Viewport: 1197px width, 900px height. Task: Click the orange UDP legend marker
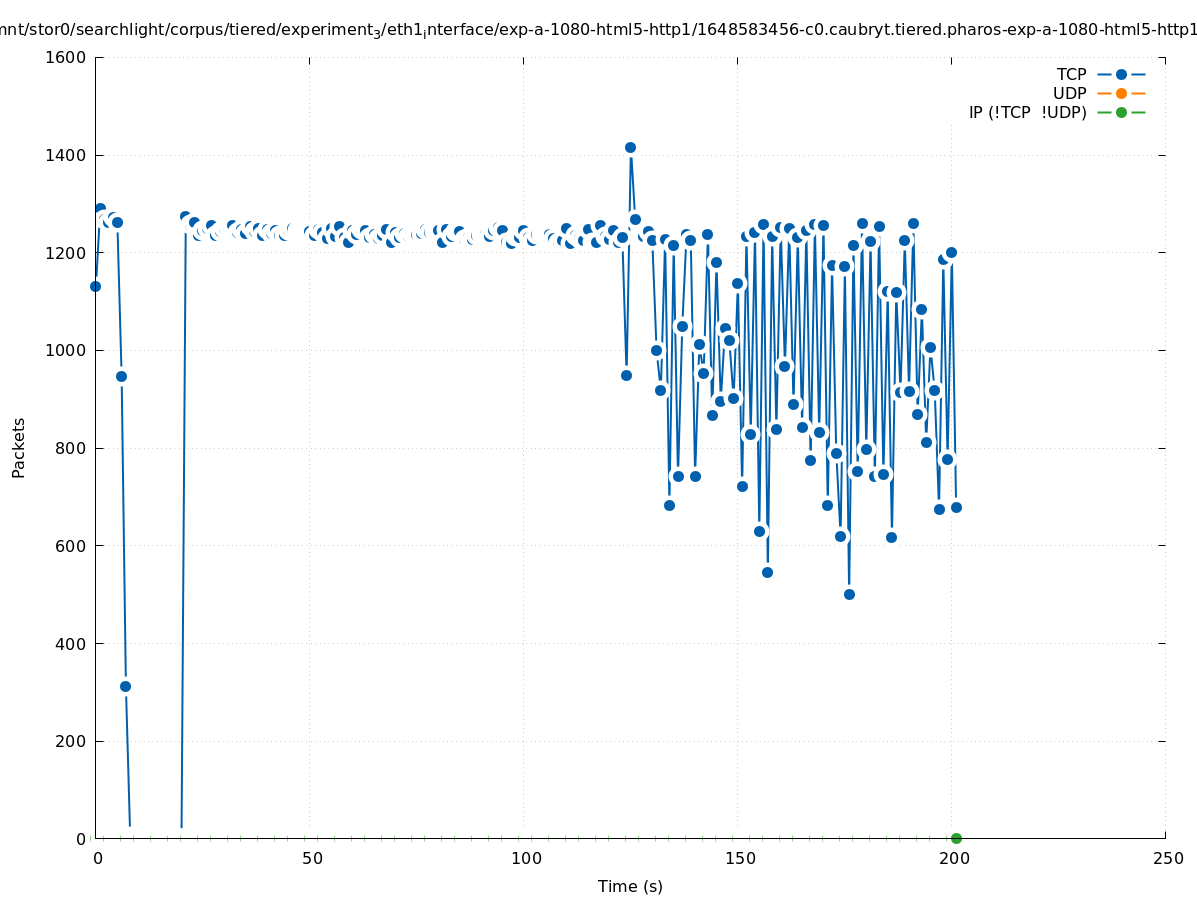[x=1121, y=93]
